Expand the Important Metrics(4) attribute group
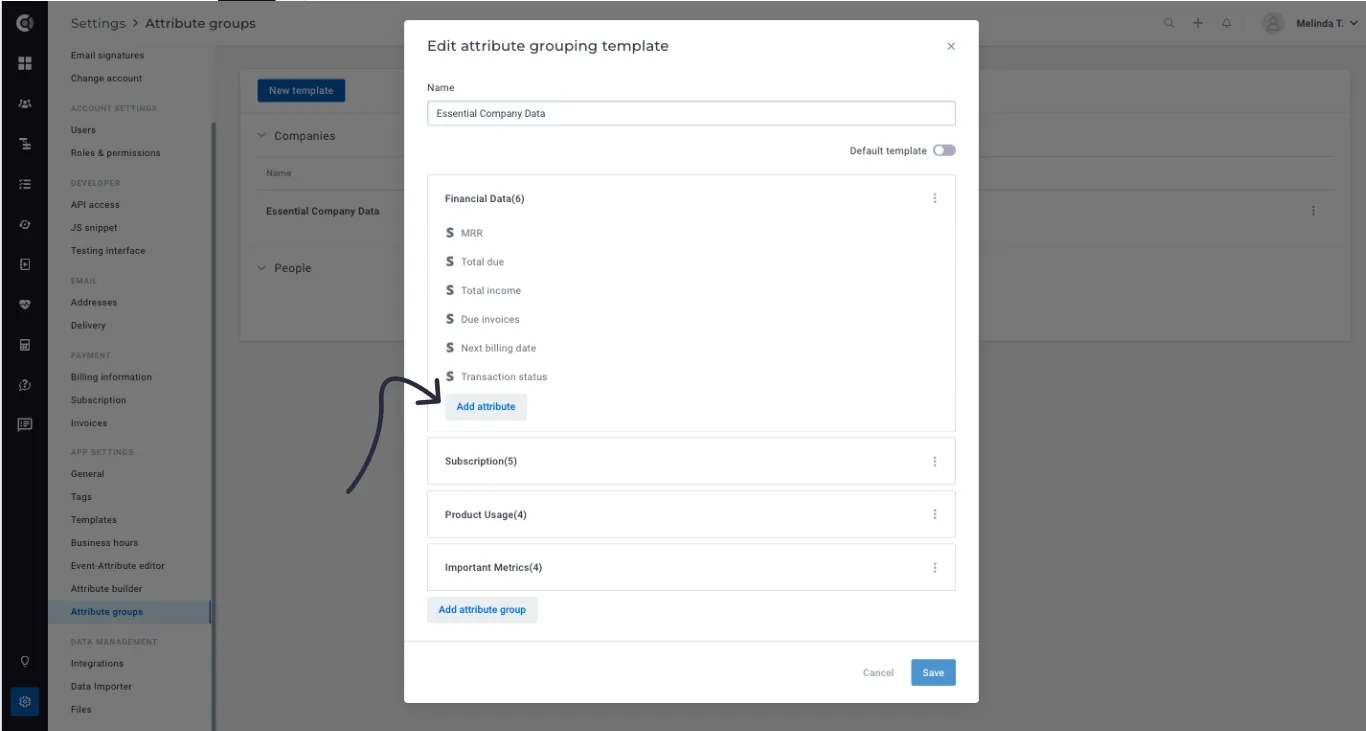The height and width of the screenshot is (731, 1366). [x=691, y=567]
